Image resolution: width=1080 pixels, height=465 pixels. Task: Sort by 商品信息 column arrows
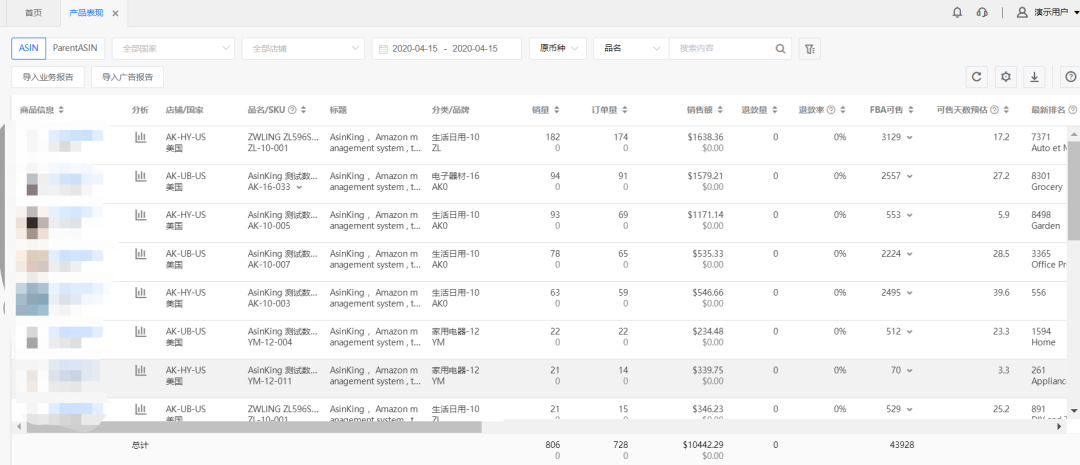[x=61, y=110]
